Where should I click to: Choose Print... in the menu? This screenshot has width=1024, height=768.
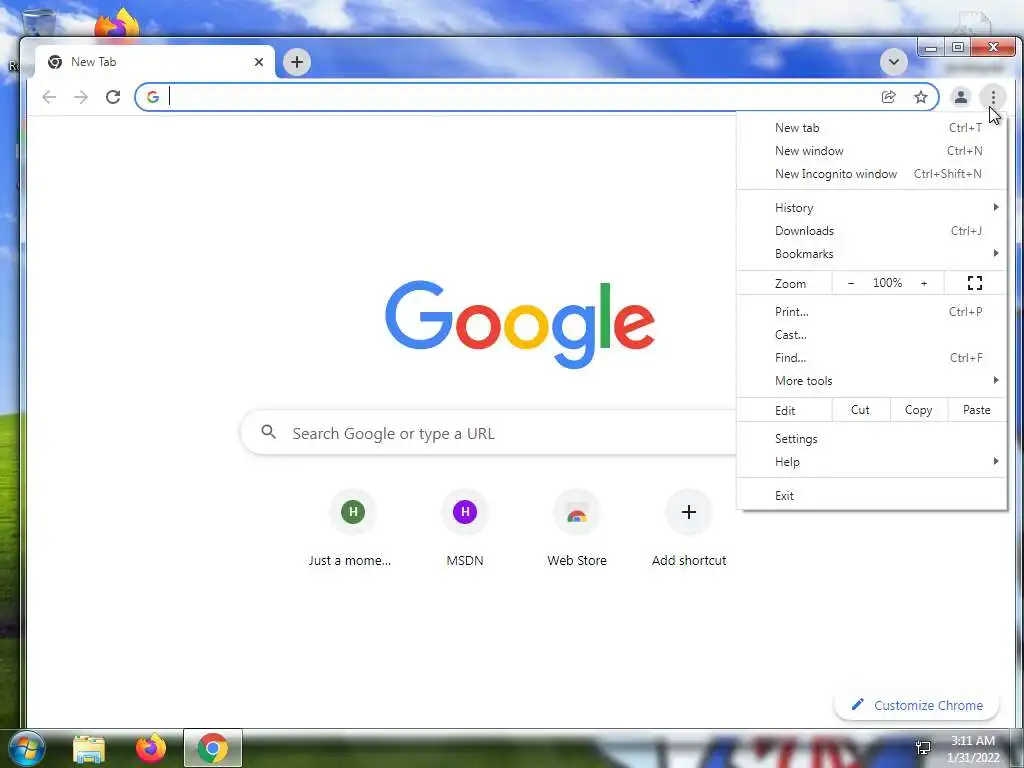872,312
